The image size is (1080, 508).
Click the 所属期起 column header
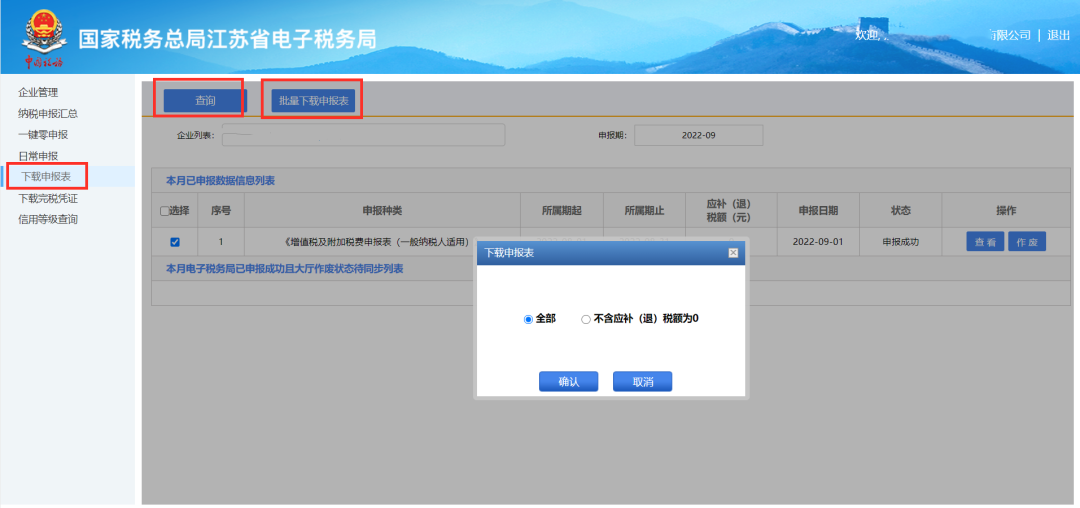pos(561,211)
